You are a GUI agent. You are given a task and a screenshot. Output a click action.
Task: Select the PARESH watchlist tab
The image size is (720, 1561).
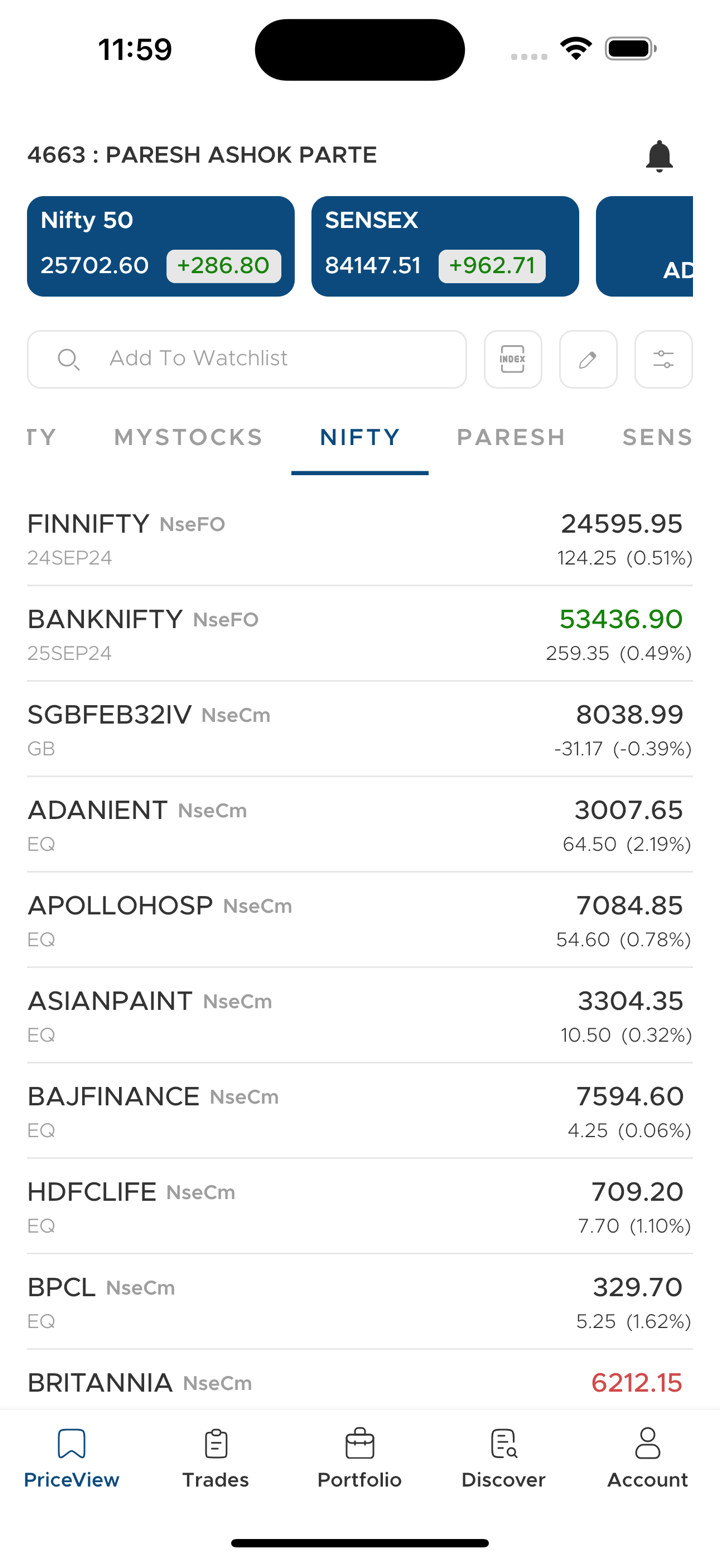pos(511,437)
